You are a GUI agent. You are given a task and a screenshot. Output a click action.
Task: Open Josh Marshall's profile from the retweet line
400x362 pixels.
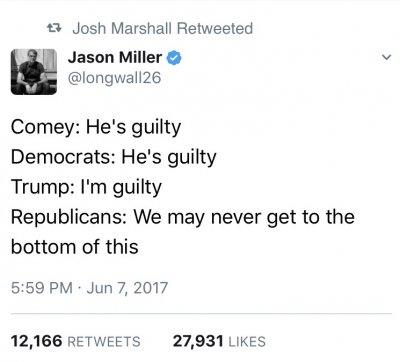pos(122,28)
